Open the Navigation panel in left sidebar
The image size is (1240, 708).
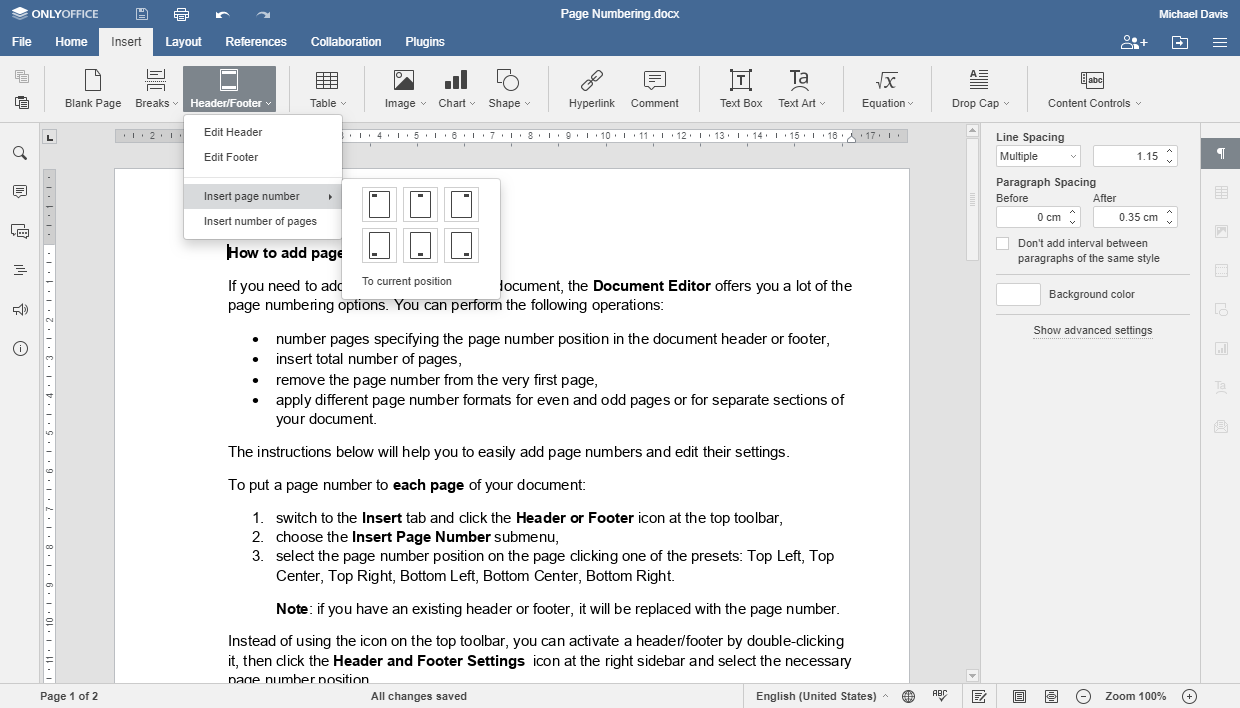(20, 270)
